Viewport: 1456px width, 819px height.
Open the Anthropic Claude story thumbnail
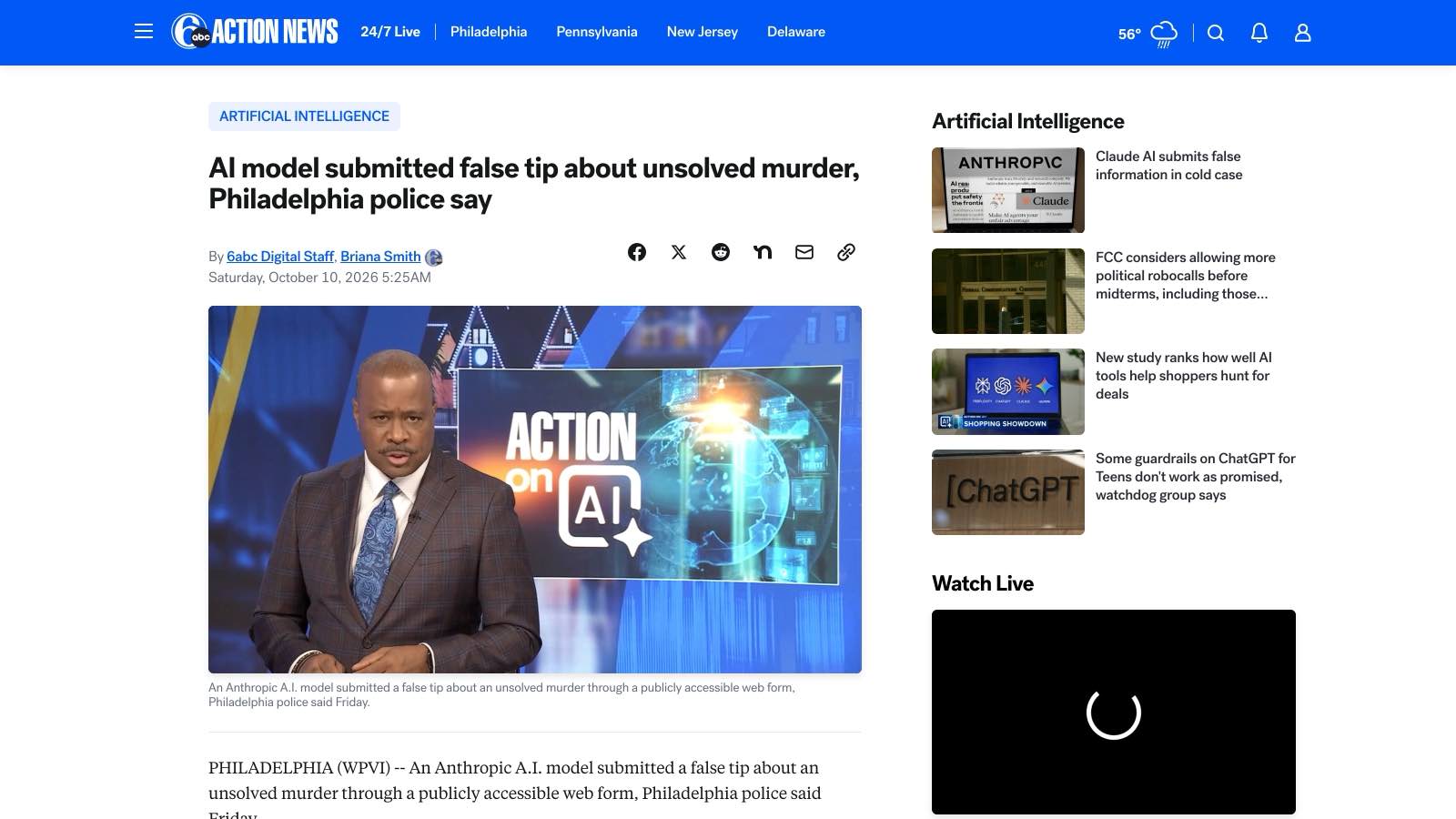click(1008, 190)
